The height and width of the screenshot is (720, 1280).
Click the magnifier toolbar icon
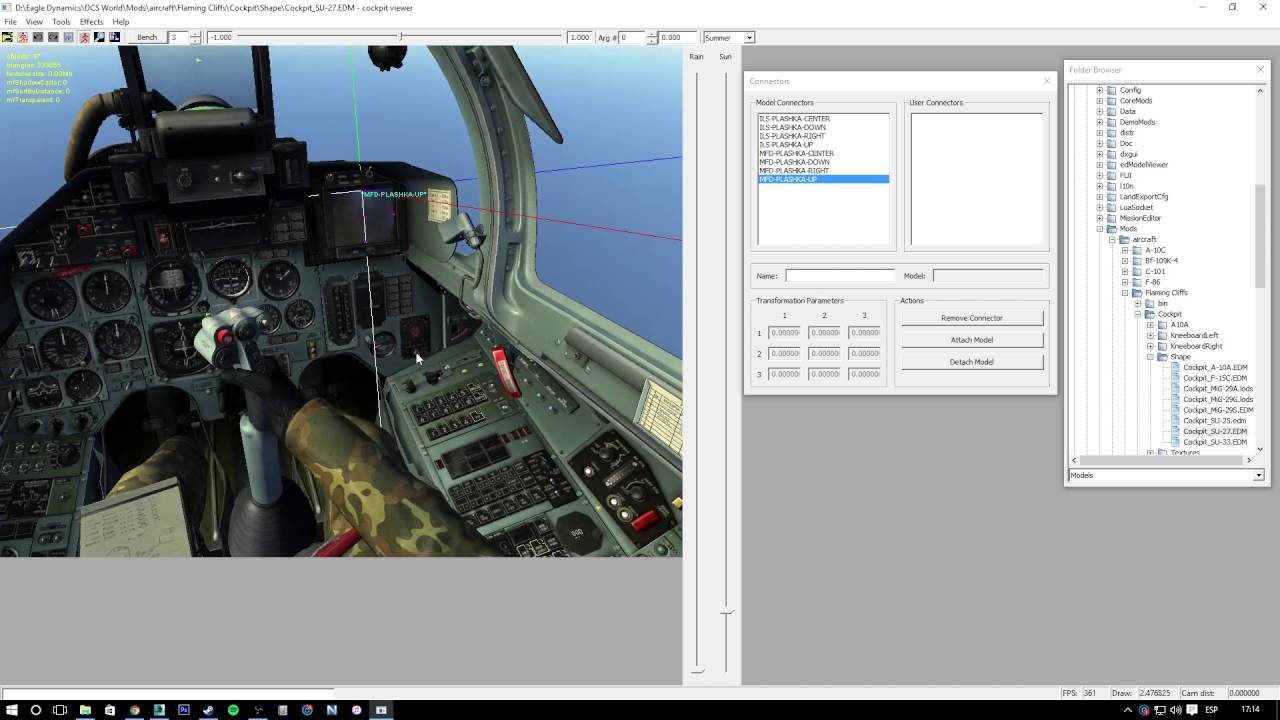(x=99, y=37)
